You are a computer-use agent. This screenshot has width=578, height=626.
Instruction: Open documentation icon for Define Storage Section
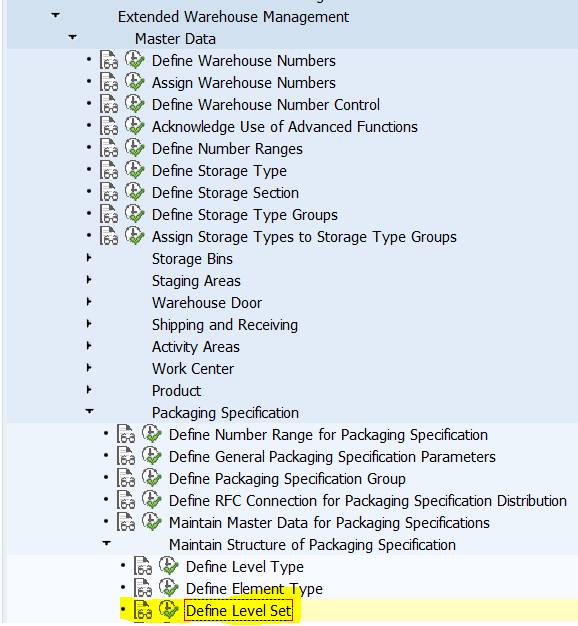(x=109, y=192)
